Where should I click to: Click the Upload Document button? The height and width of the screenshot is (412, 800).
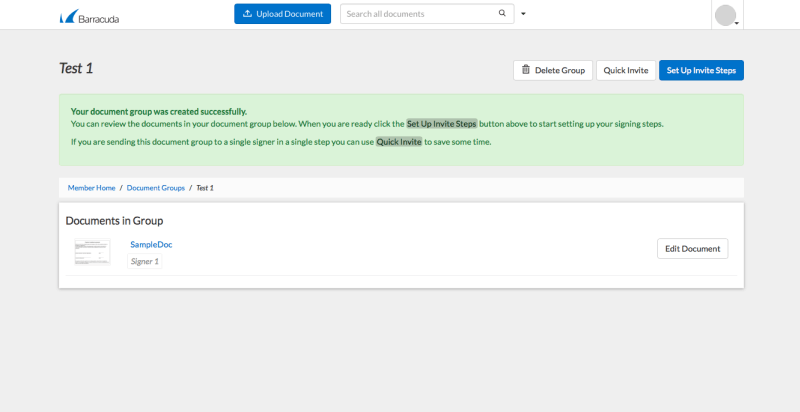point(282,14)
